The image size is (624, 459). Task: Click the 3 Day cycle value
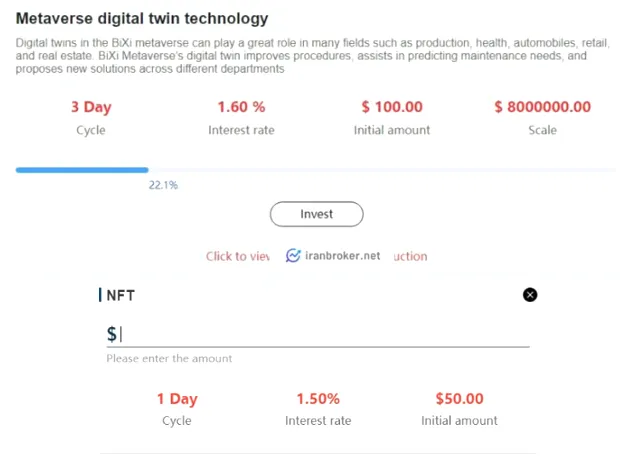[91, 107]
